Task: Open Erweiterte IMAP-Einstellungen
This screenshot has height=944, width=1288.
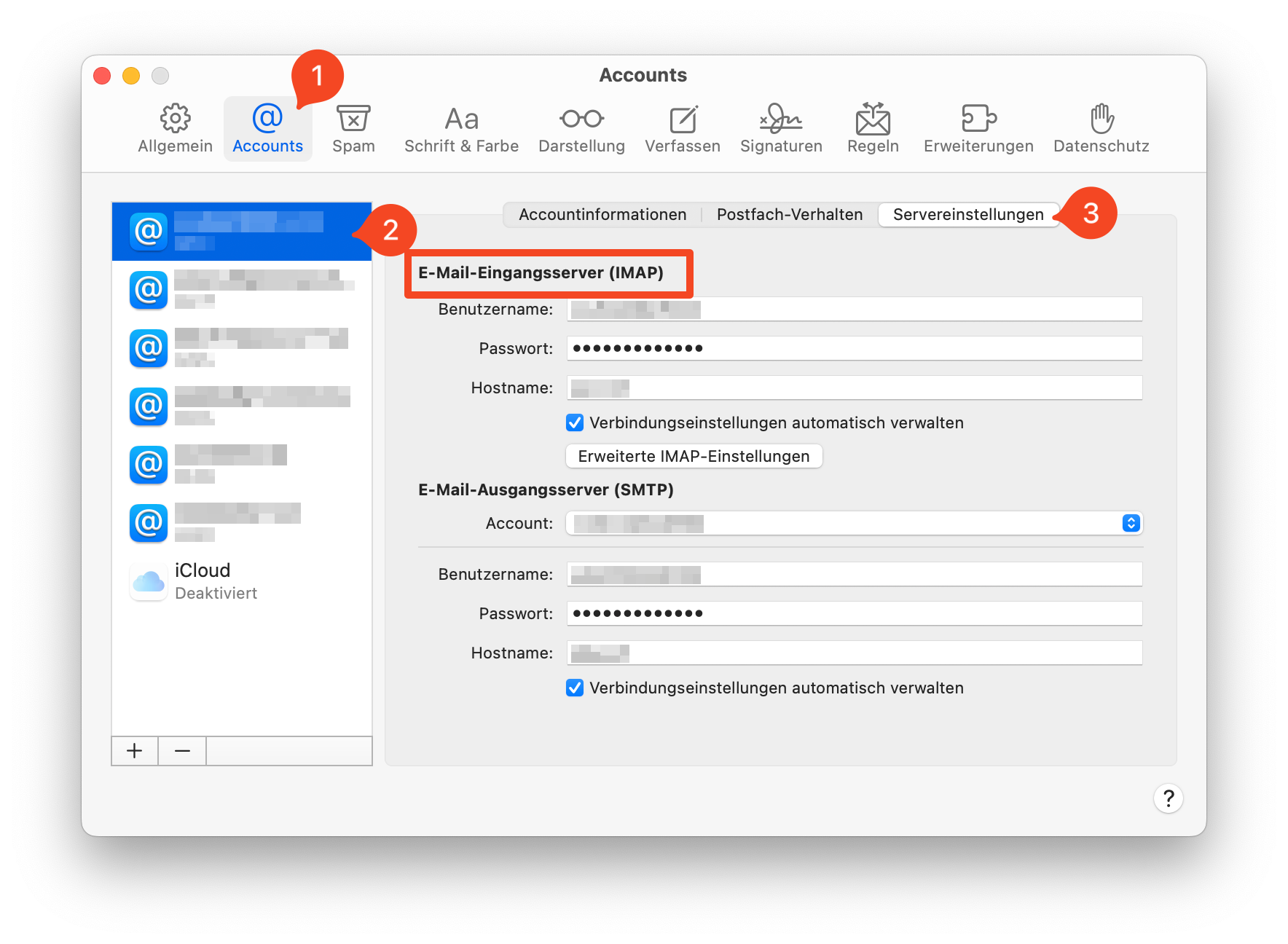Action: [694, 456]
